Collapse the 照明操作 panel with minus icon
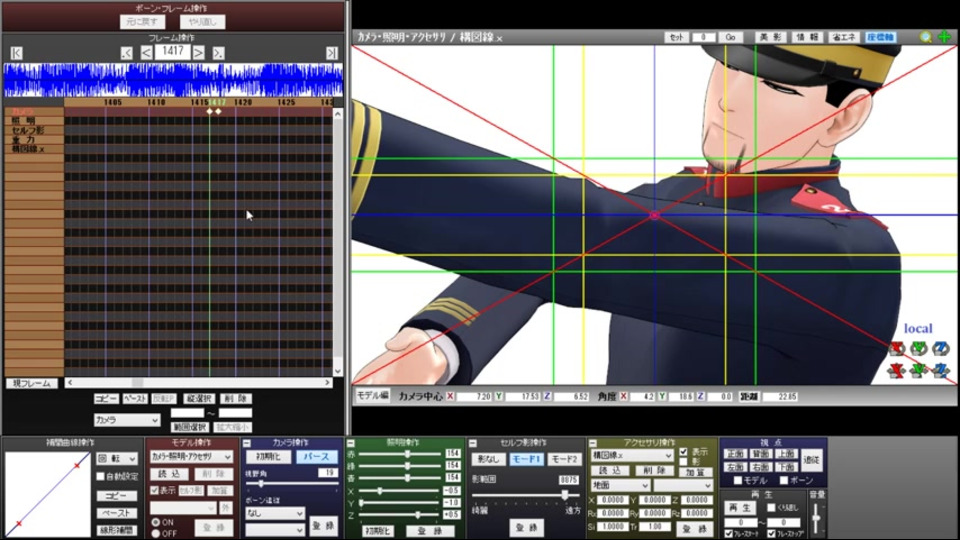Image resolution: width=960 pixels, height=540 pixels. (x=351, y=443)
